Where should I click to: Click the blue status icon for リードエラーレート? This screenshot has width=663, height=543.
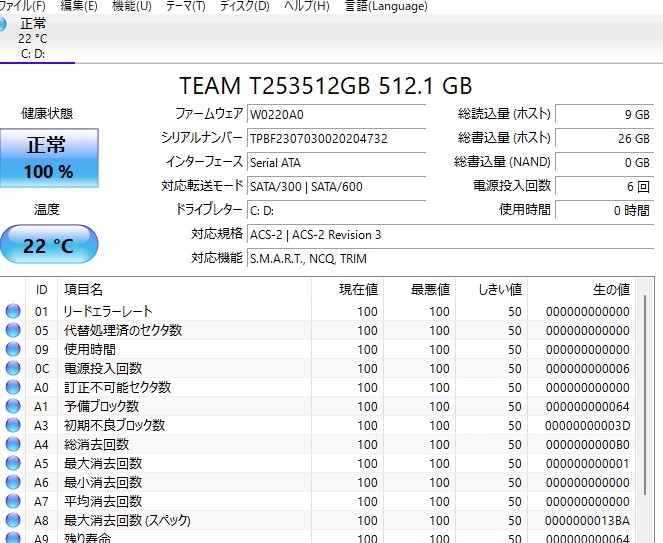(13, 312)
